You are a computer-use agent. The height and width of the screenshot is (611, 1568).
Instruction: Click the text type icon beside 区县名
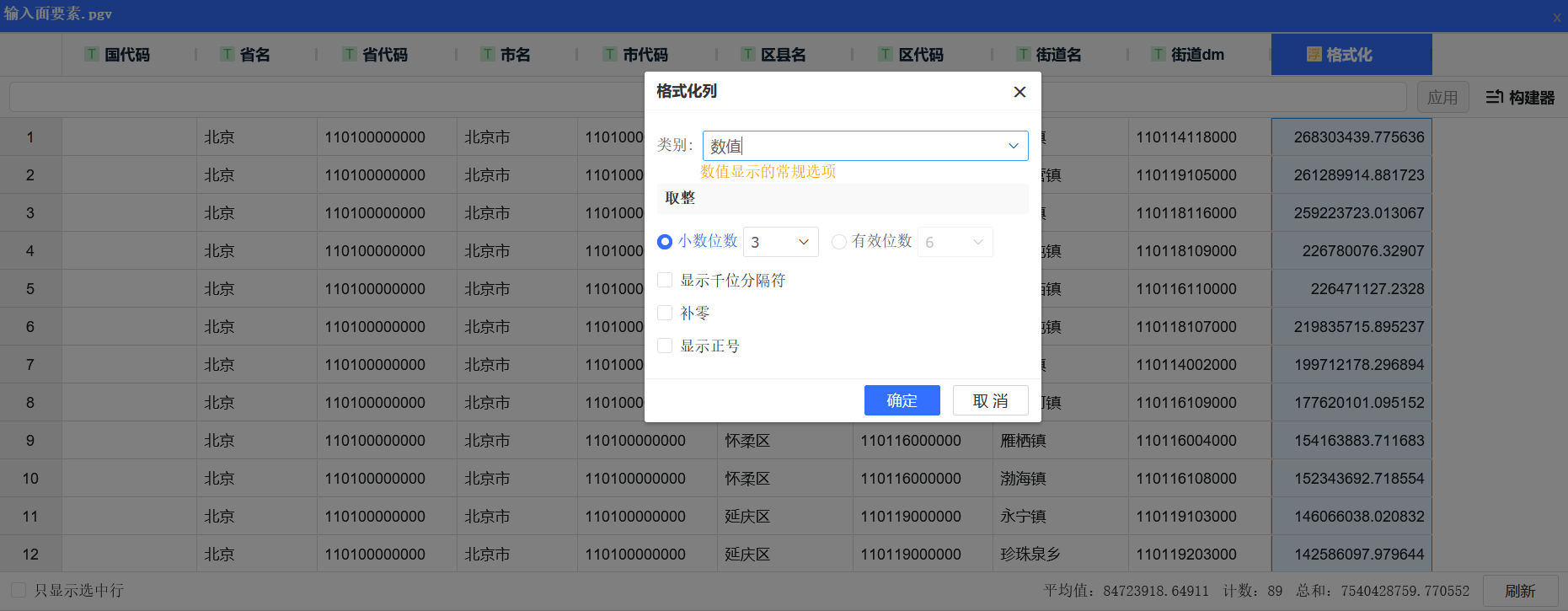[x=748, y=54]
